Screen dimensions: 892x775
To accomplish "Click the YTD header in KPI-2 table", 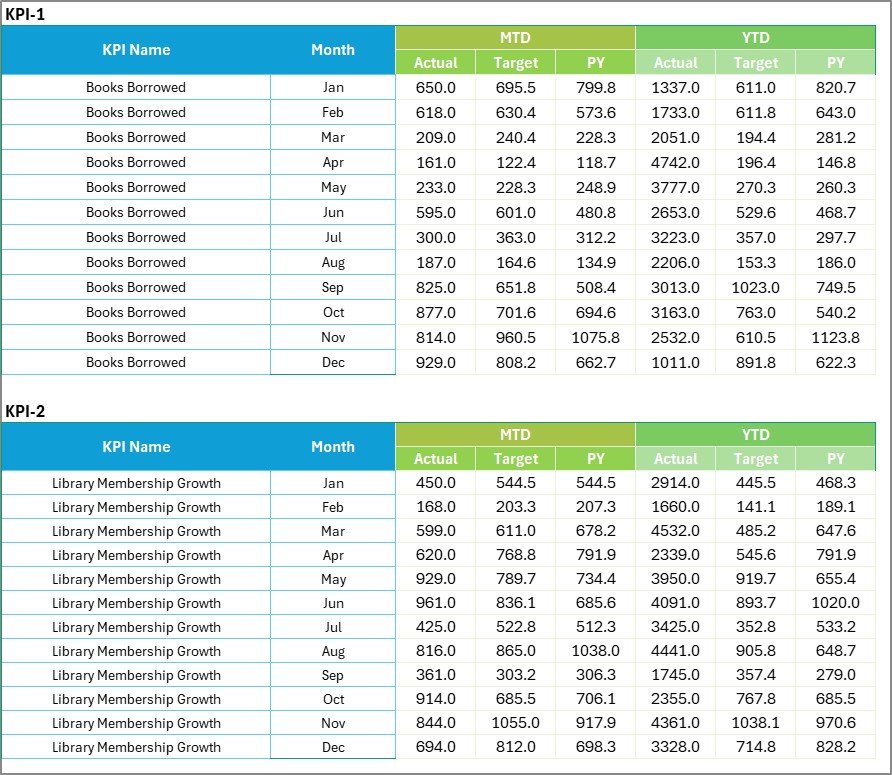I will 757,434.
